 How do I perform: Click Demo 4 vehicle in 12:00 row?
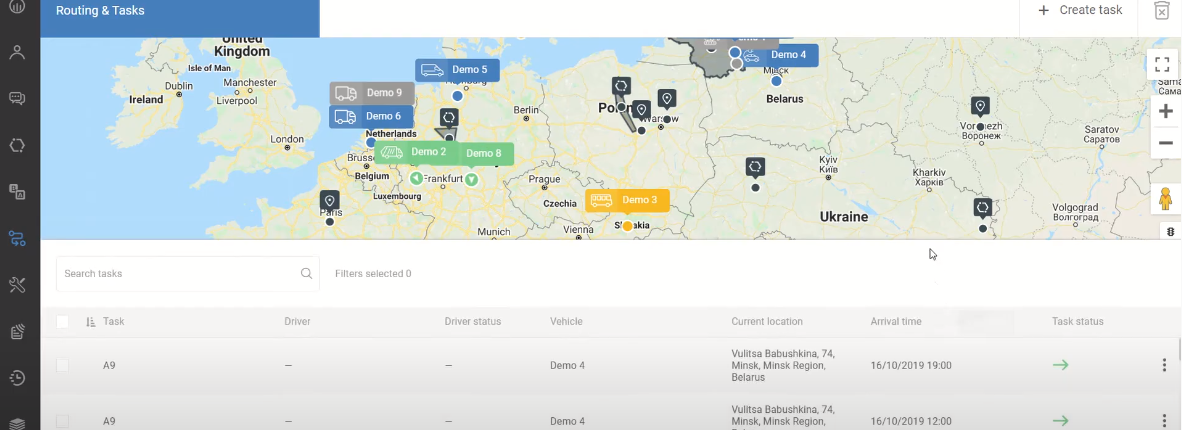(568, 422)
